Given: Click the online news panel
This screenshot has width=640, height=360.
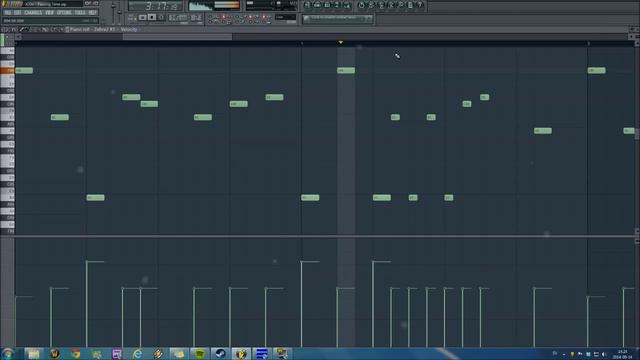Looking at the screenshot, I should (x=338, y=19).
